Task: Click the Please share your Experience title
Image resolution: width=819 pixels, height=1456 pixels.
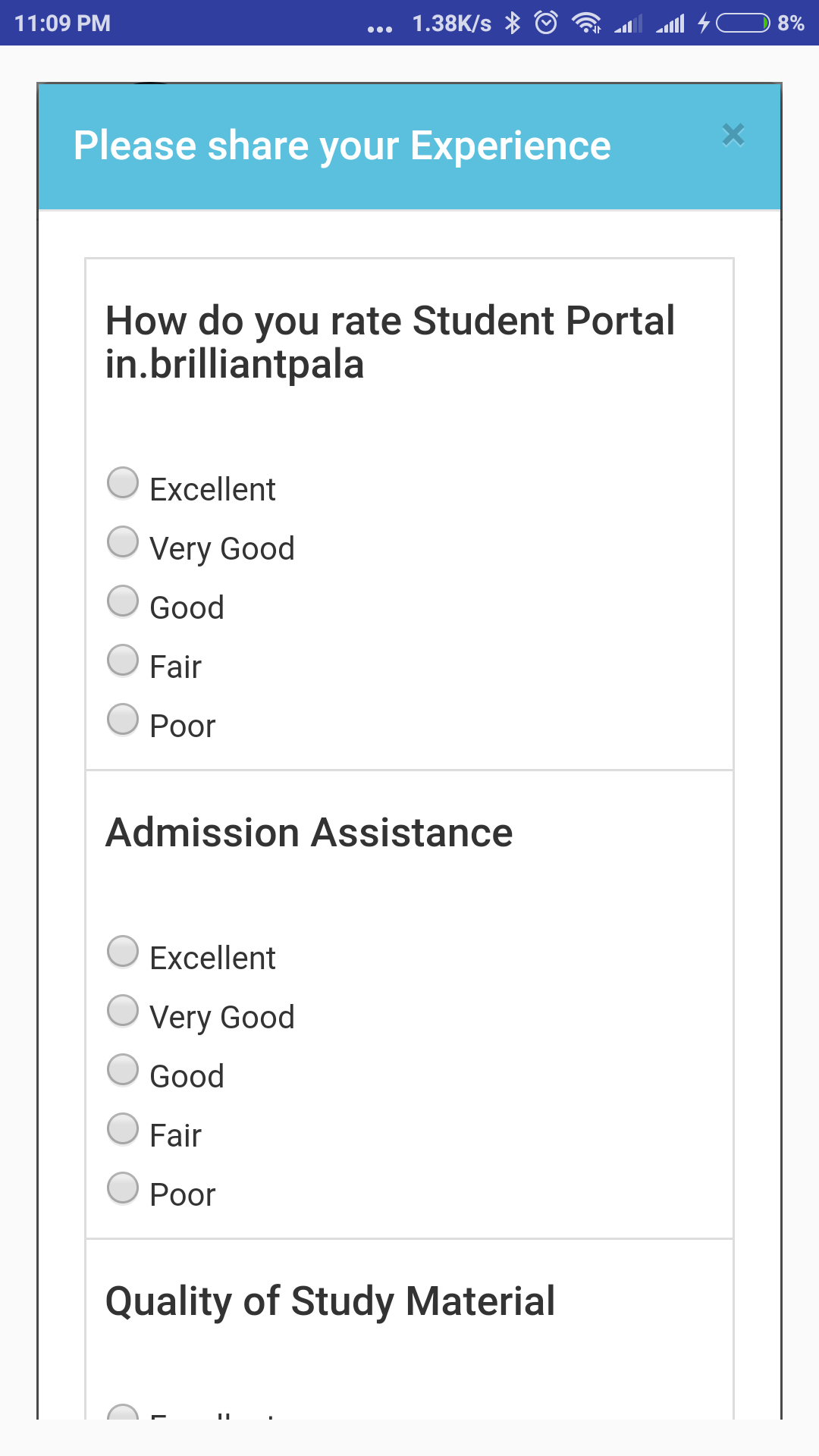Action: click(342, 146)
